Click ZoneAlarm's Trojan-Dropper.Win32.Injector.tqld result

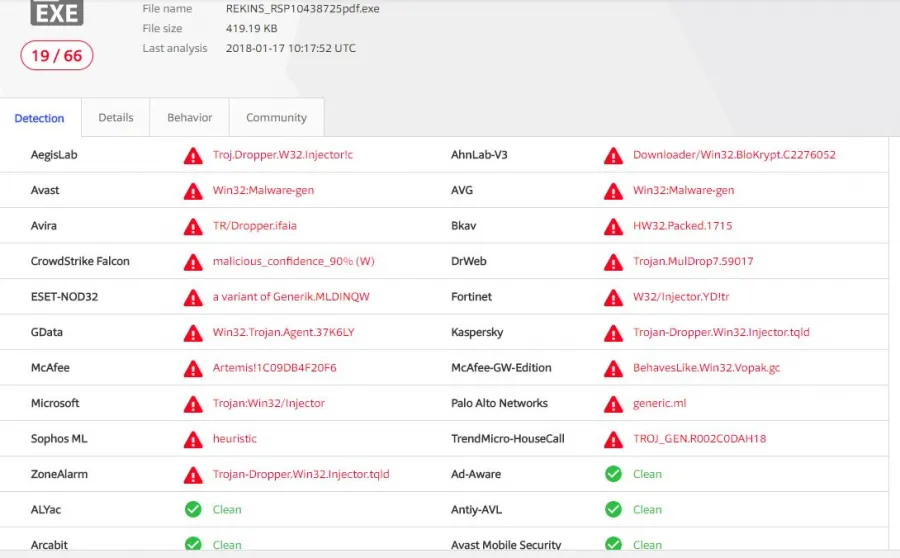pyautogui.click(x=301, y=474)
